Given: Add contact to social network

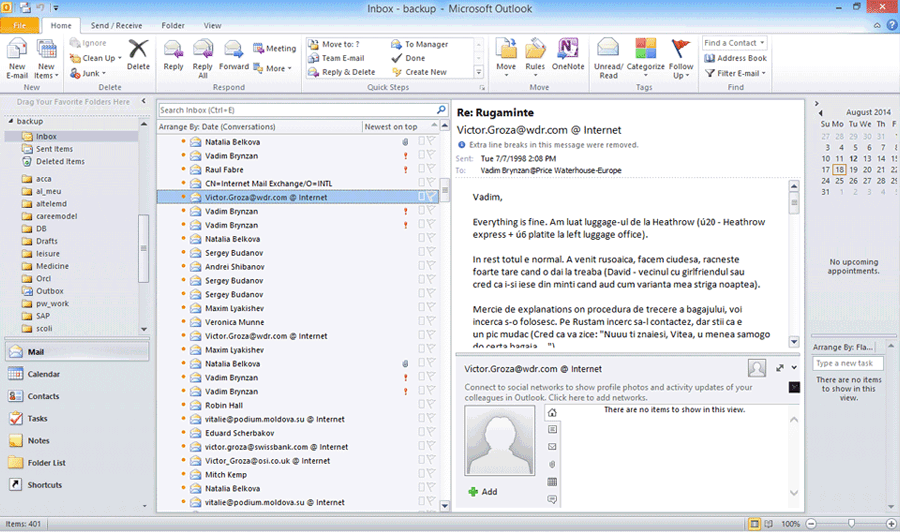Looking at the screenshot, I should click(483, 492).
